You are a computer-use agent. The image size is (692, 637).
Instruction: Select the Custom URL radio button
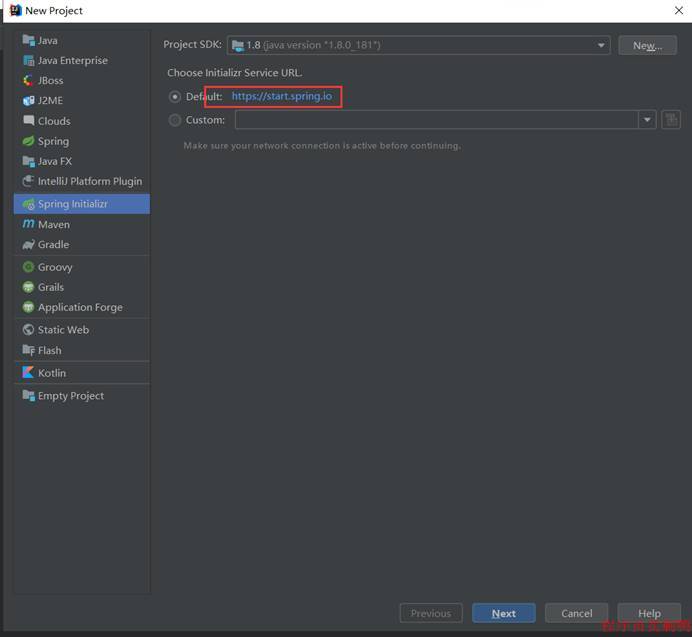(x=175, y=120)
